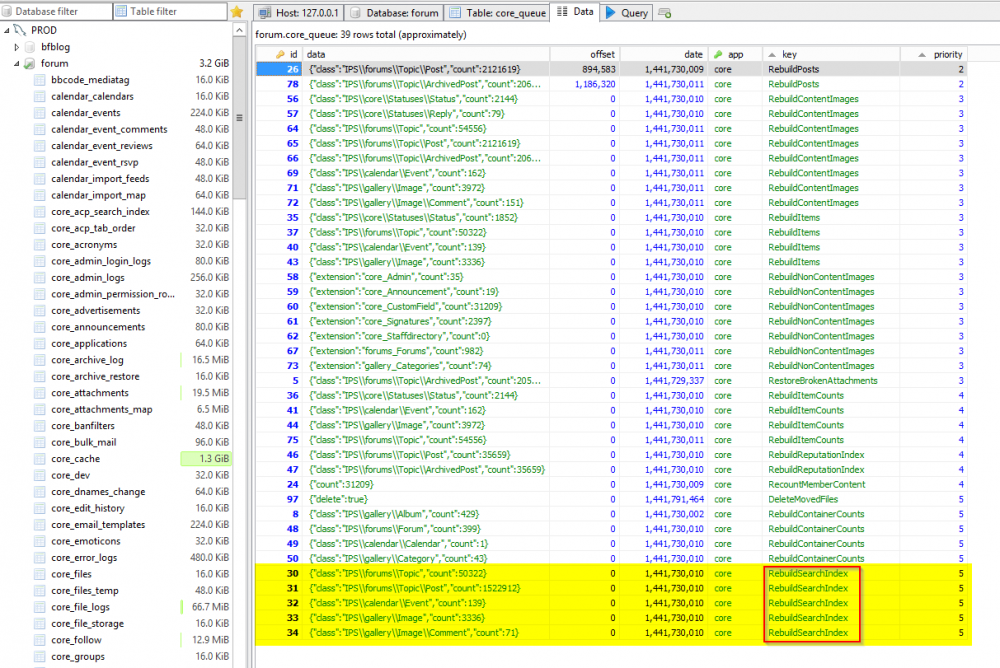1000x668 pixels.
Task: Collapse the PROD server tree node
Action: [x=7, y=29]
